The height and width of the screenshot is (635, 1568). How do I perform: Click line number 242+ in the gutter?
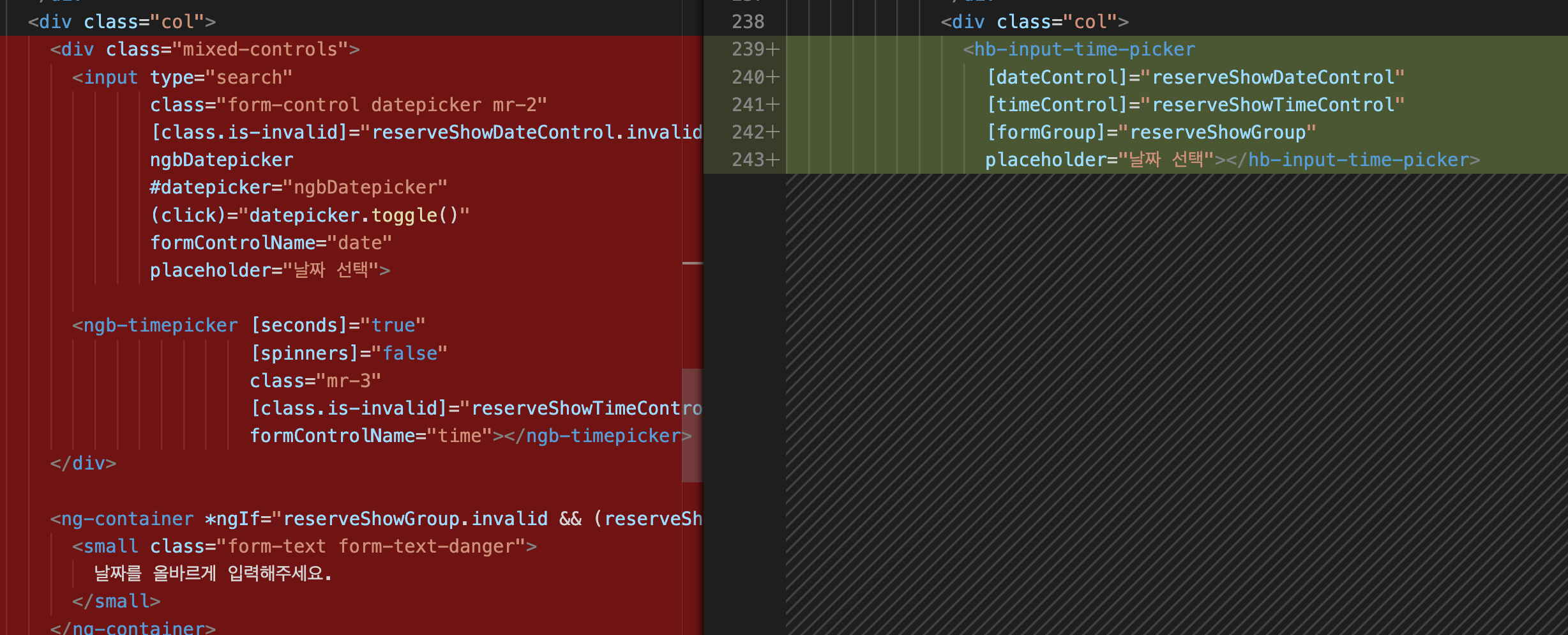point(755,132)
